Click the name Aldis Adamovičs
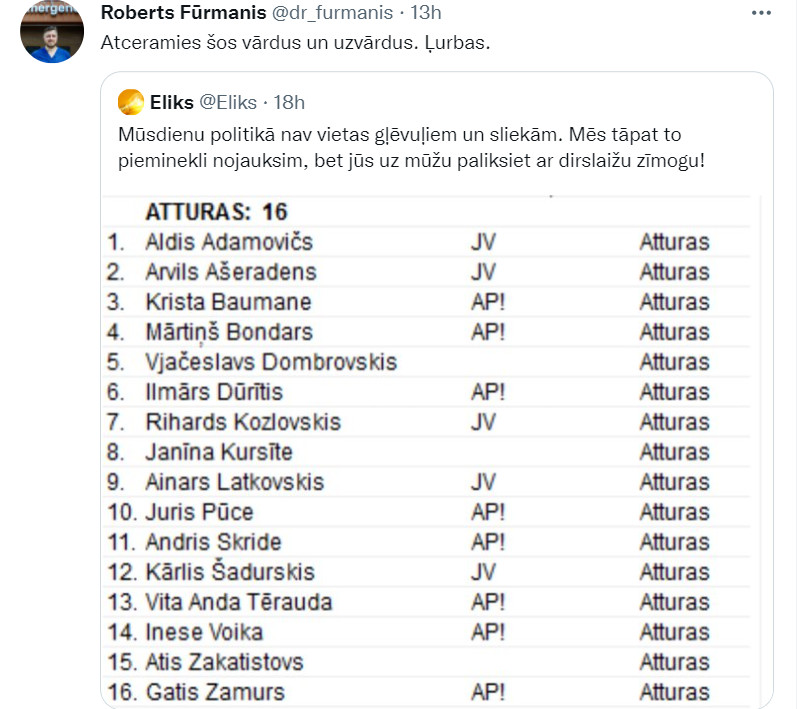The image size is (797, 709). 228,242
